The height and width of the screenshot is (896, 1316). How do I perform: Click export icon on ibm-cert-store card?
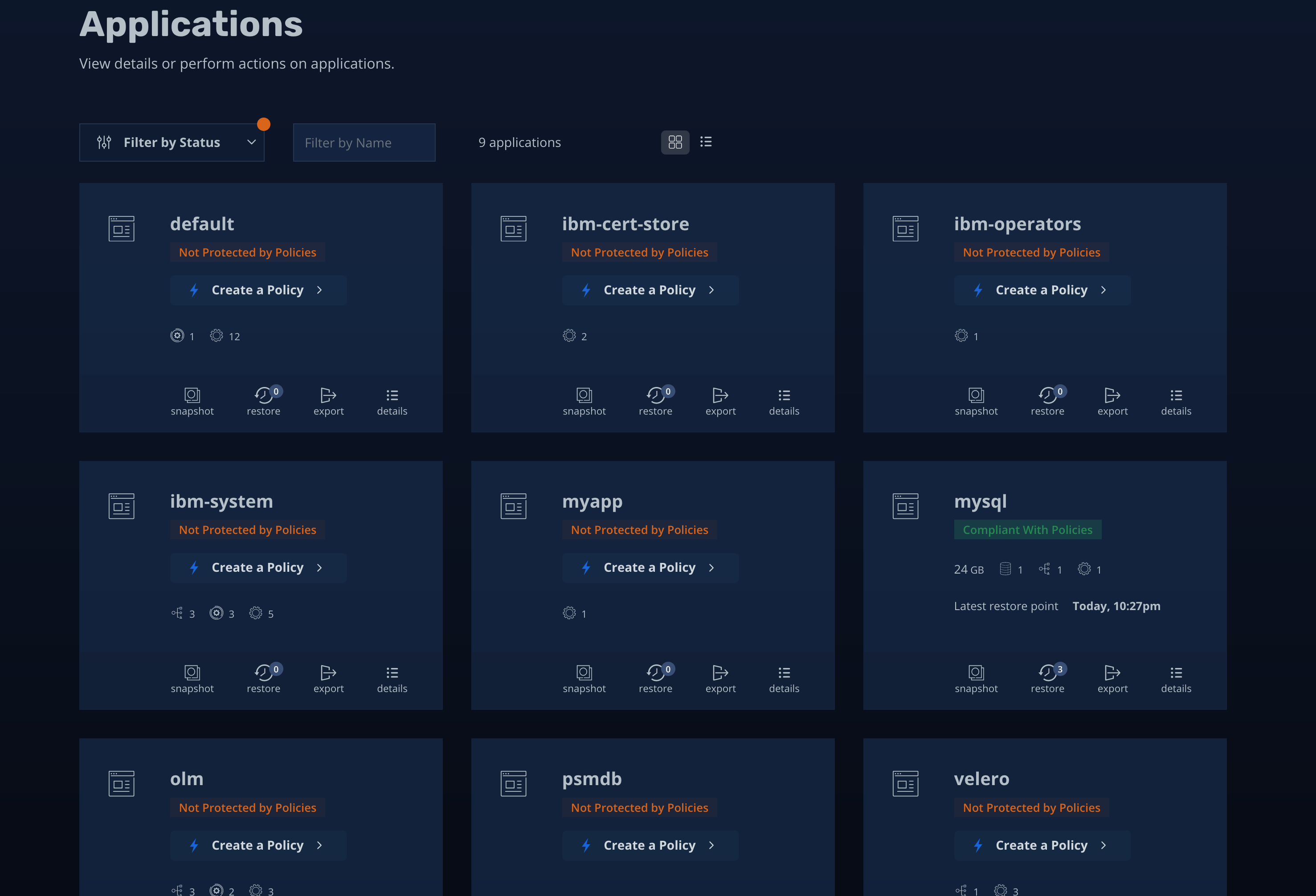[720, 395]
